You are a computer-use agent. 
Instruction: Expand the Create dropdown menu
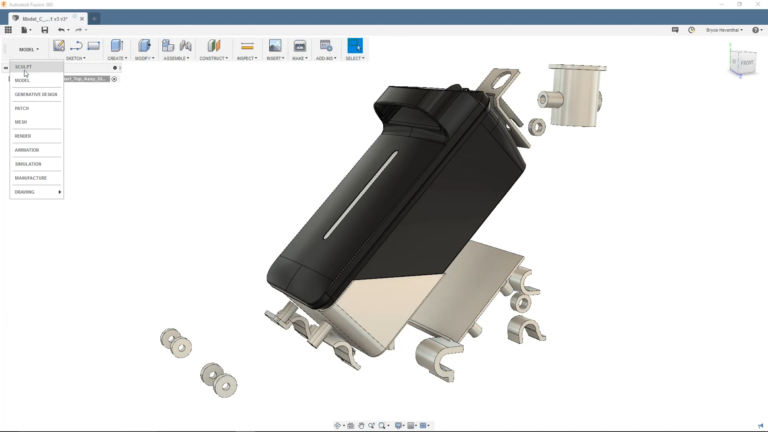[x=117, y=58]
